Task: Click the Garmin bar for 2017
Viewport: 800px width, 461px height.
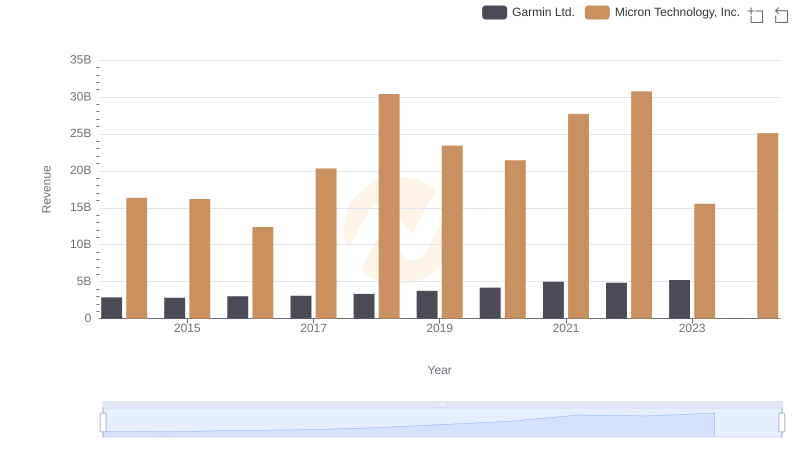Action: click(x=301, y=307)
